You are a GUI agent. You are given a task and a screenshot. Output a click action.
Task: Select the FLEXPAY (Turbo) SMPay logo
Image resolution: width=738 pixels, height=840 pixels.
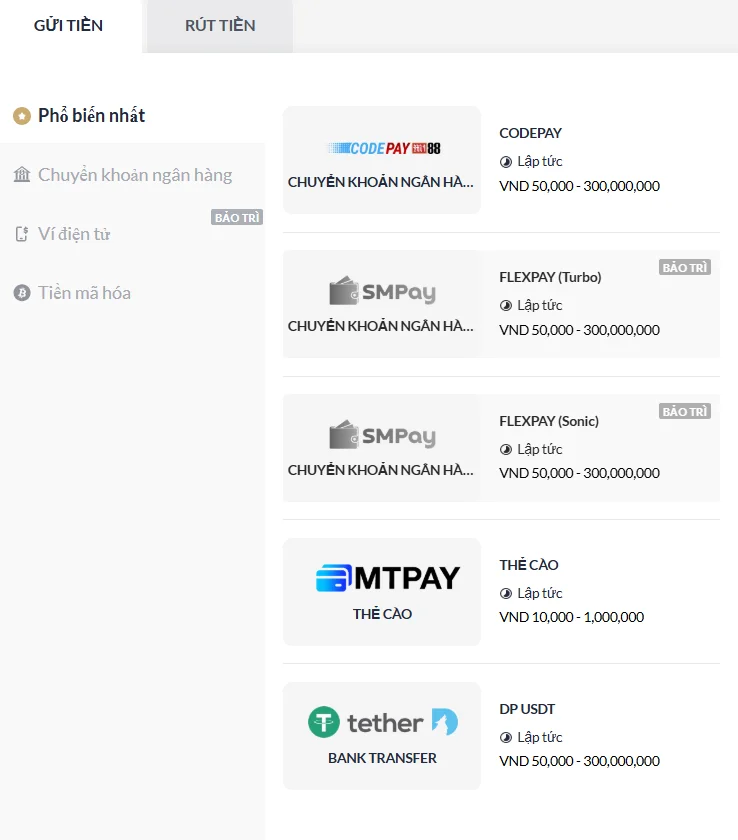382,292
